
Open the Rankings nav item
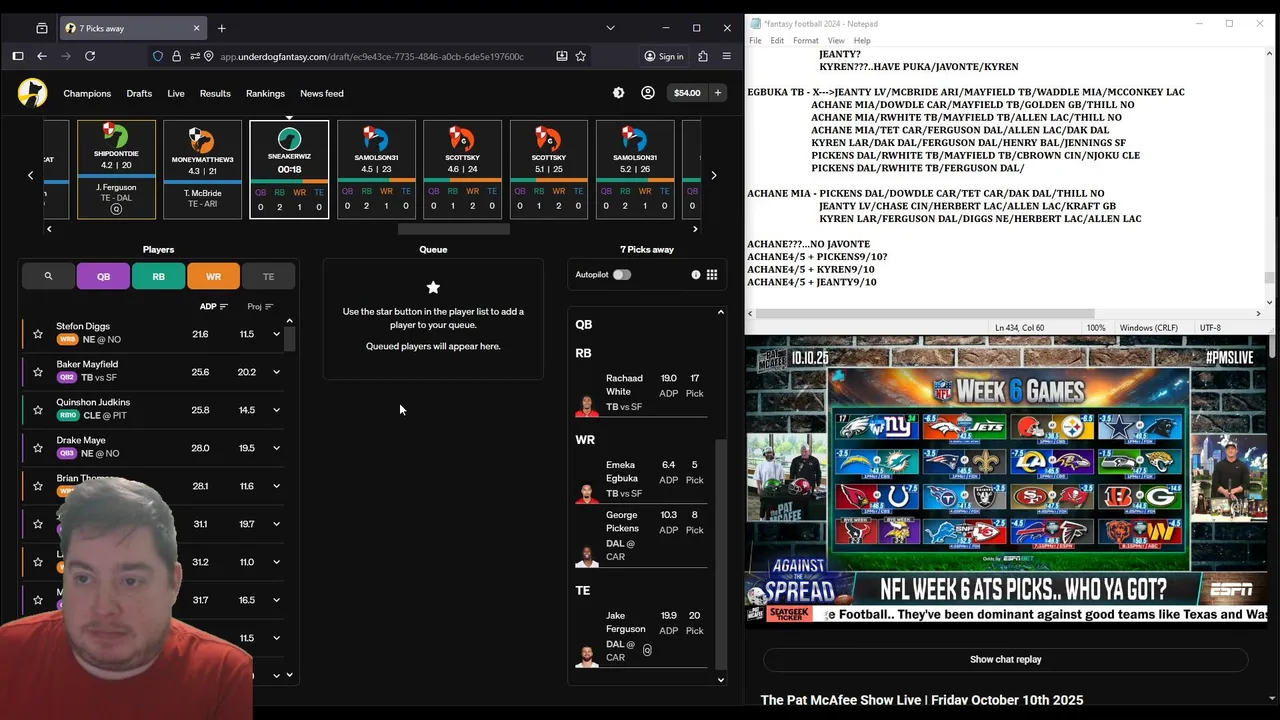265,93
